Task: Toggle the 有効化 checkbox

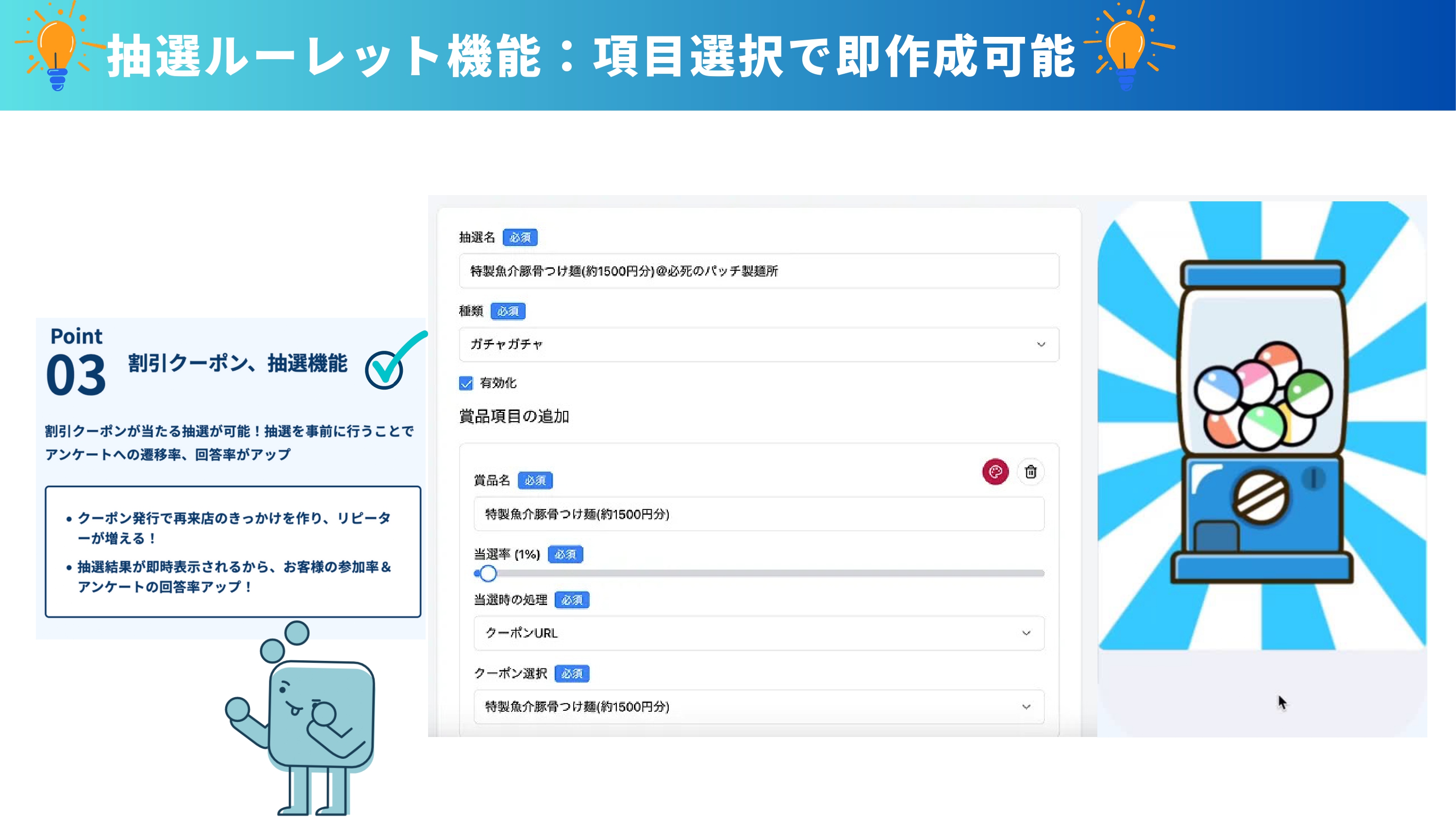Action: coord(466,383)
